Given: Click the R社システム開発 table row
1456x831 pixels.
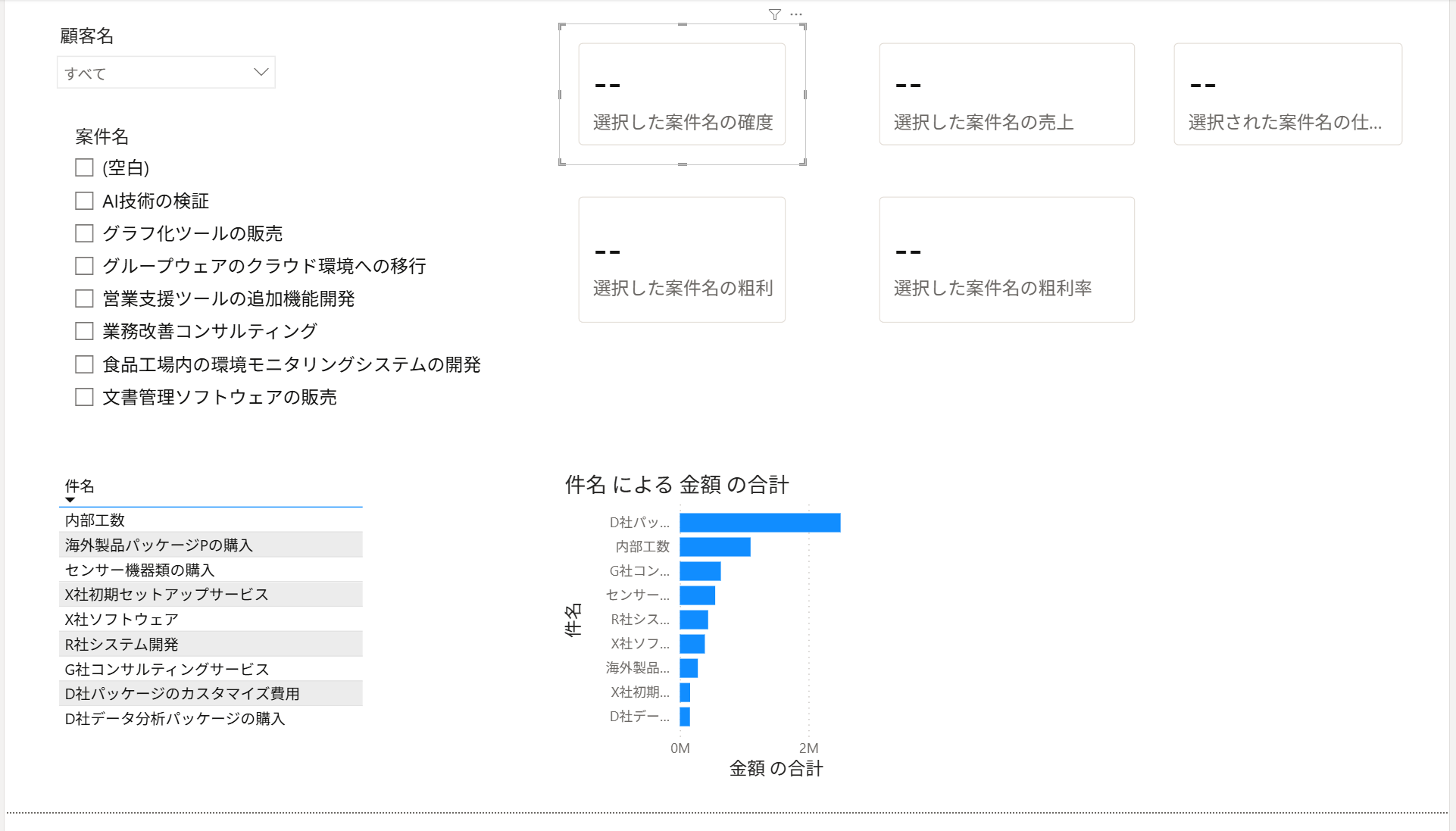Looking at the screenshot, I should pos(122,645).
